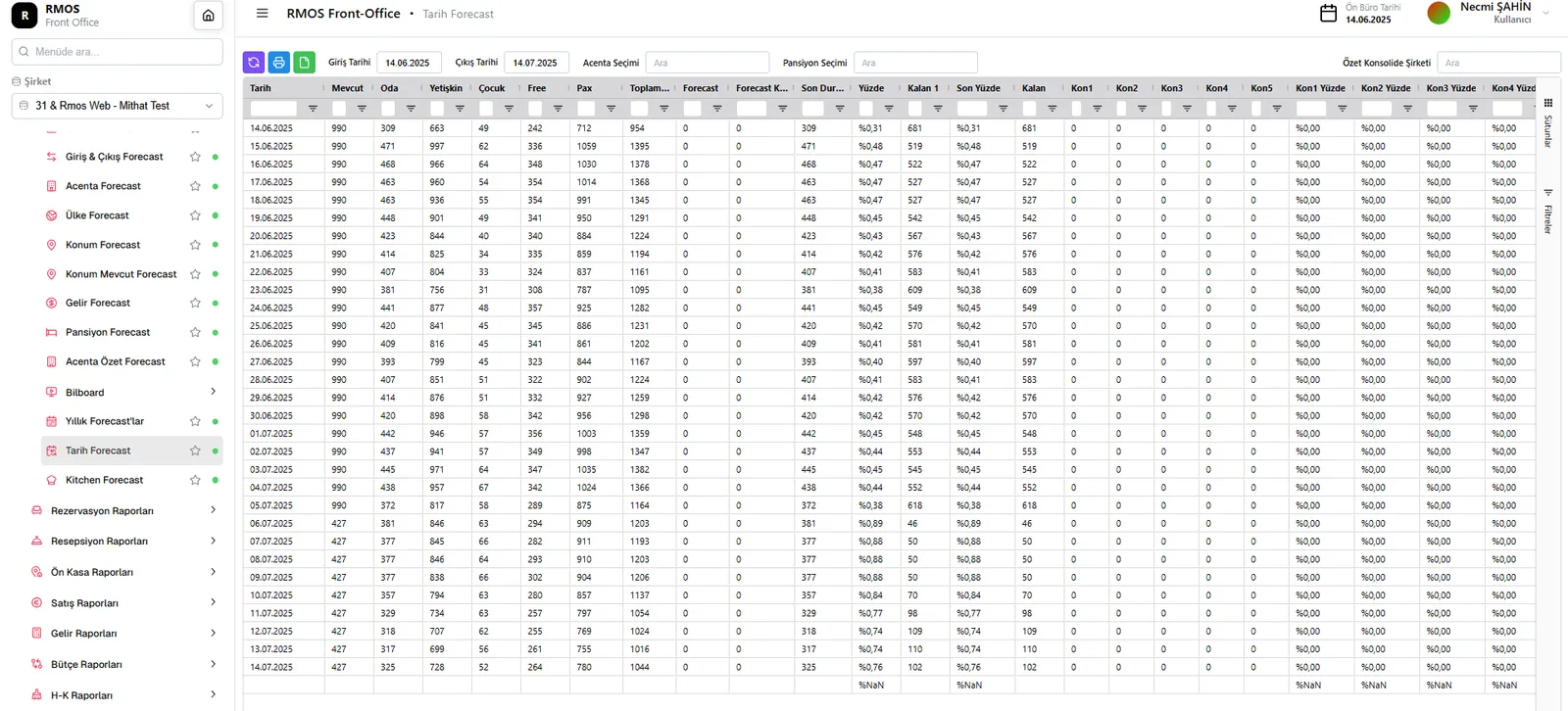Open the Necmi ŞAHİN user menu arrow
Viewport: 1568px width, 711px height.
click(x=1545, y=13)
